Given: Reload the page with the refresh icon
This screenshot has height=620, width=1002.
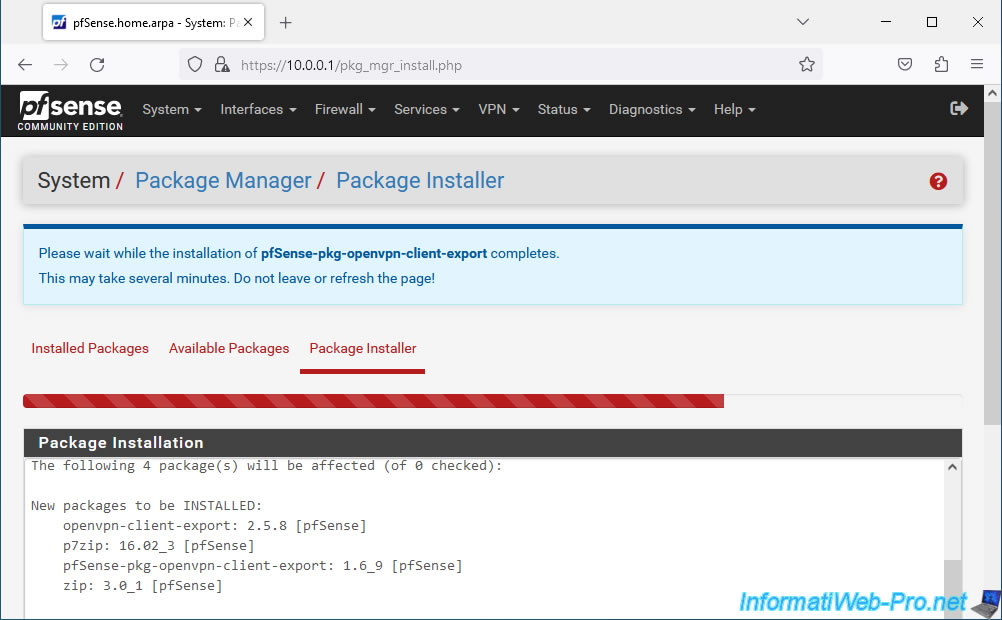Looking at the screenshot, I should [x=97, y=65].
